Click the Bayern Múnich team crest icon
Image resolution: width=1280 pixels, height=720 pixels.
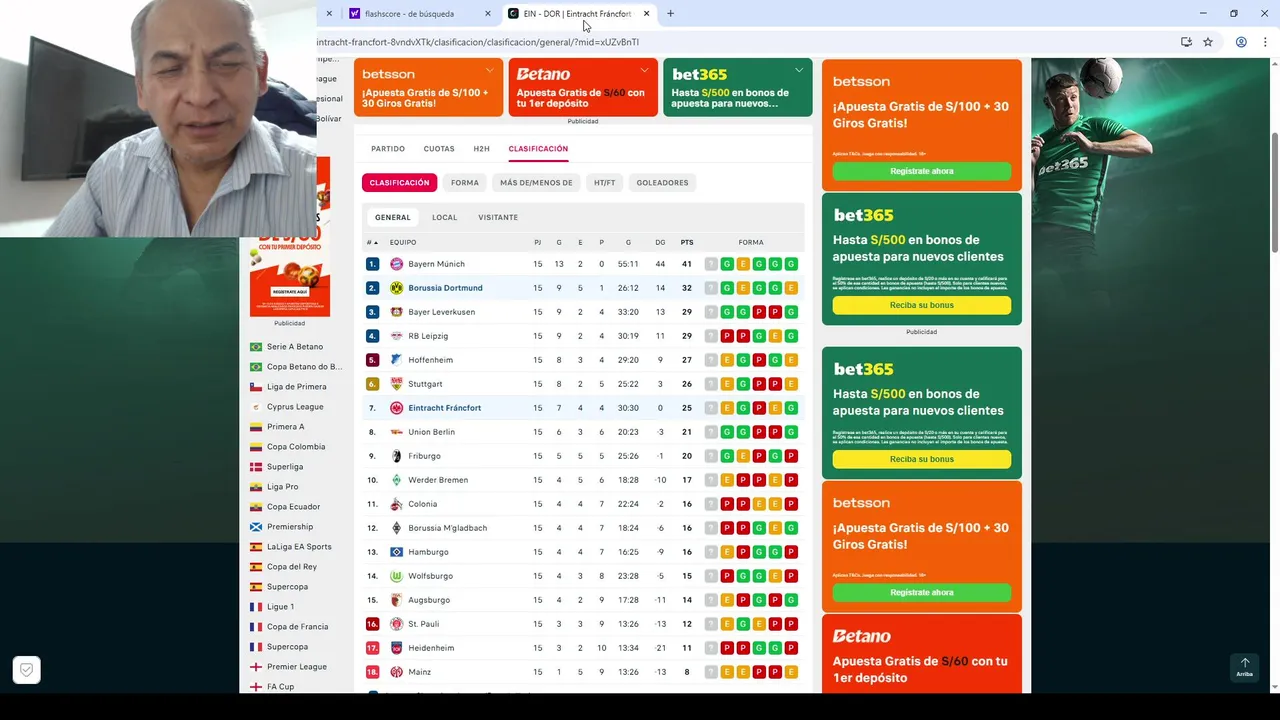pyautogui.click(x=396, y=264)
